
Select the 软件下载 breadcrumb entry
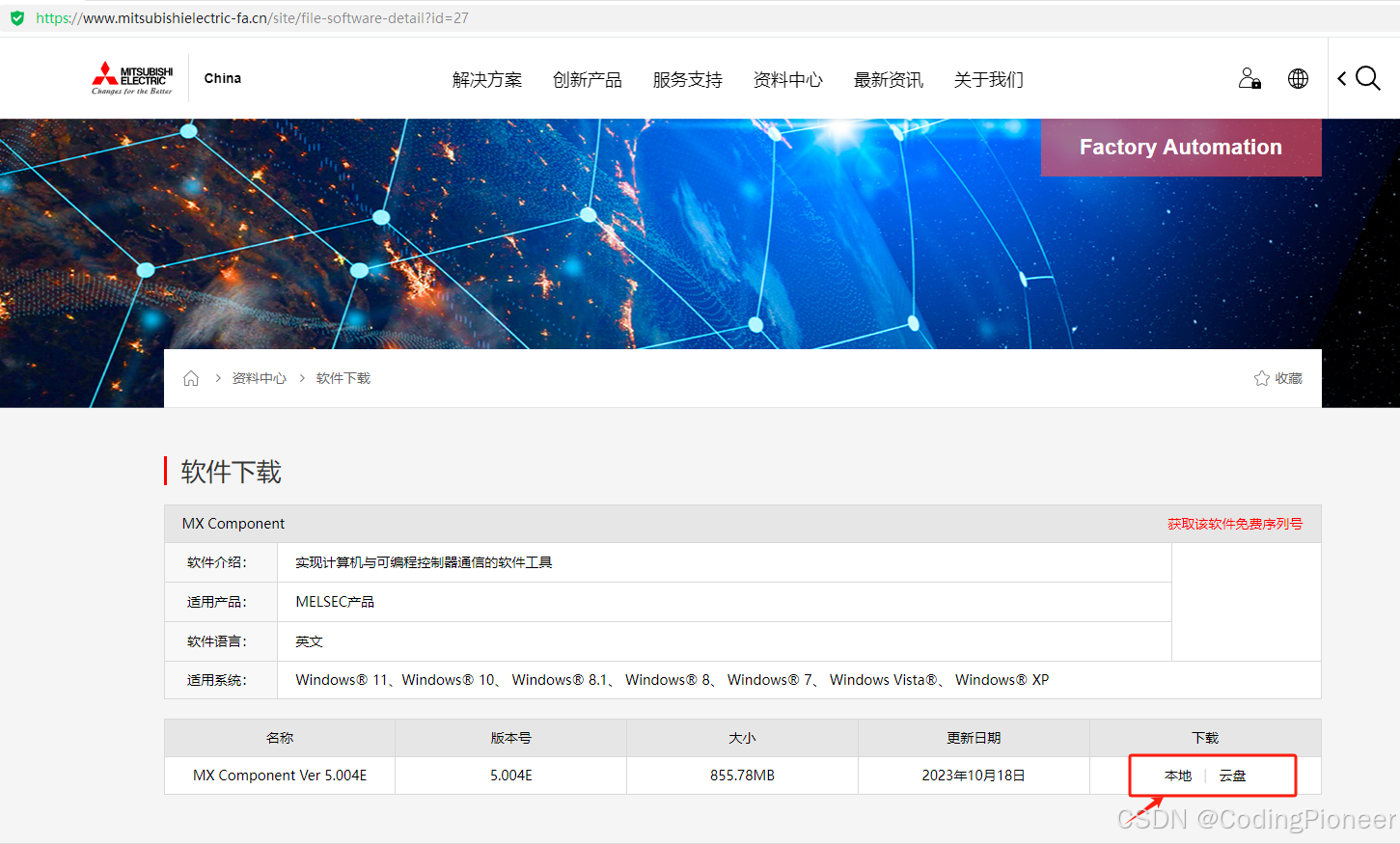[x=343, y=377]
